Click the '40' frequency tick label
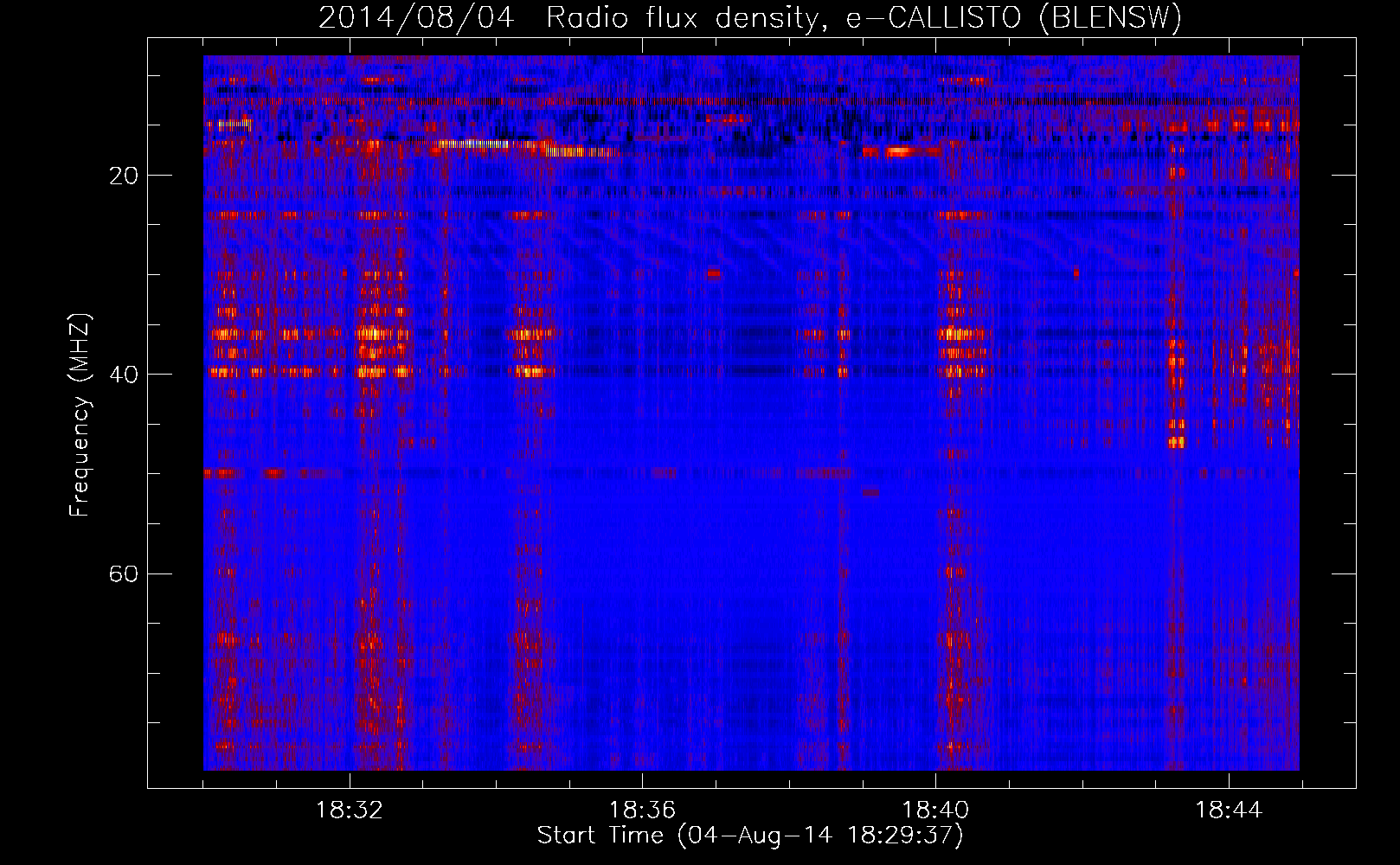The height and width of the screenshot is (865, 1400). pos(124,375)
